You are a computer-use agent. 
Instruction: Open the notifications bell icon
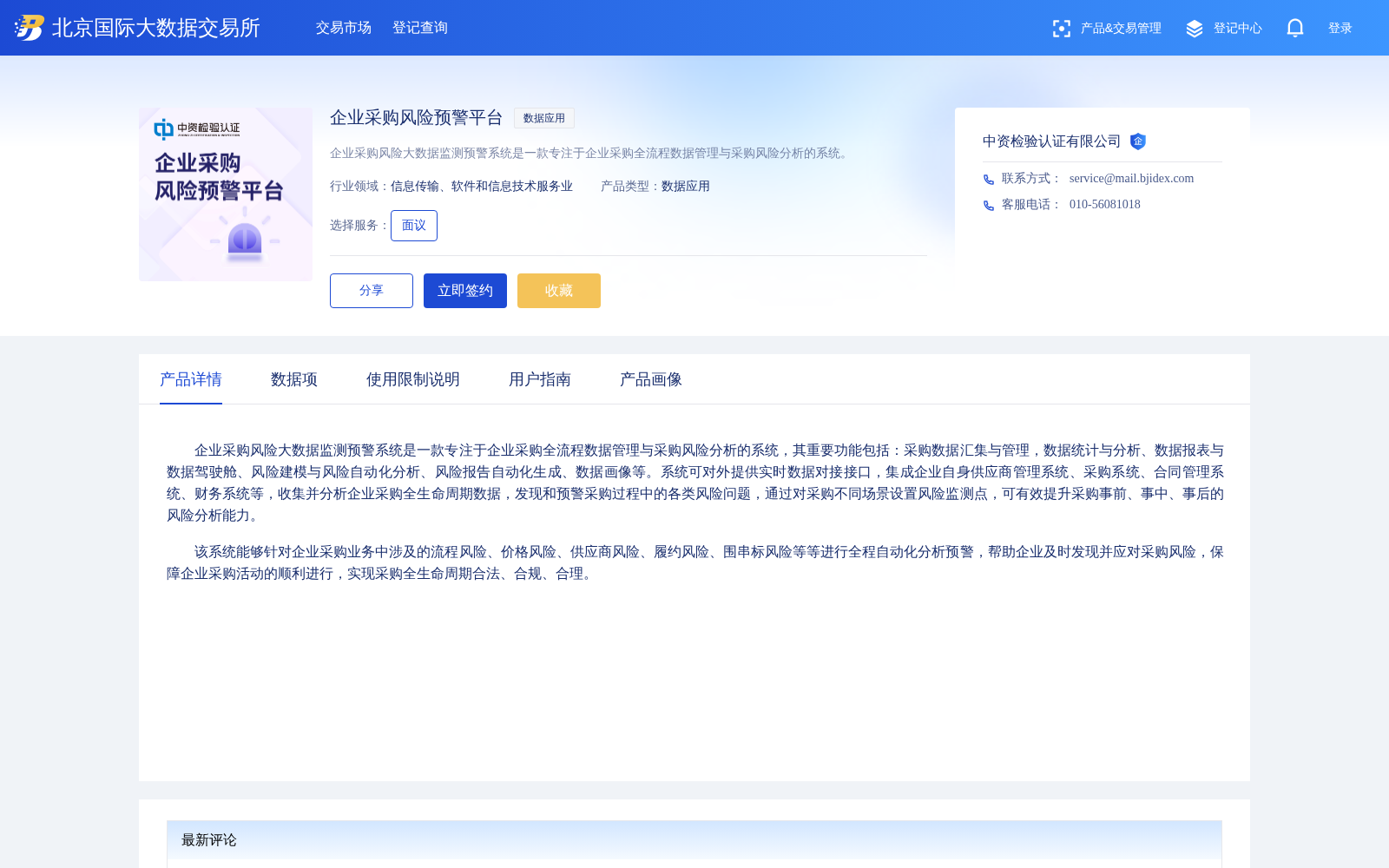[x=1295, y=28]
